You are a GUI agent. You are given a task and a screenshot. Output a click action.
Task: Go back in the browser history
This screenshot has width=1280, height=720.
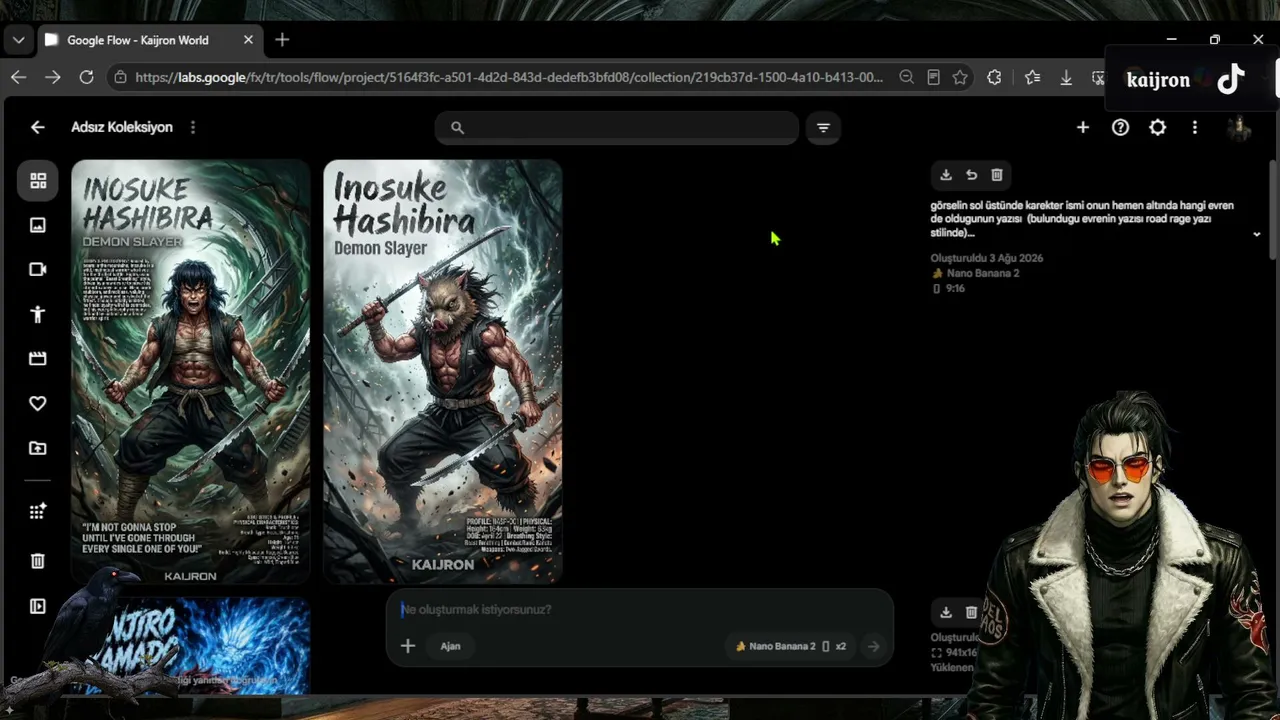(x=18, y=77)
